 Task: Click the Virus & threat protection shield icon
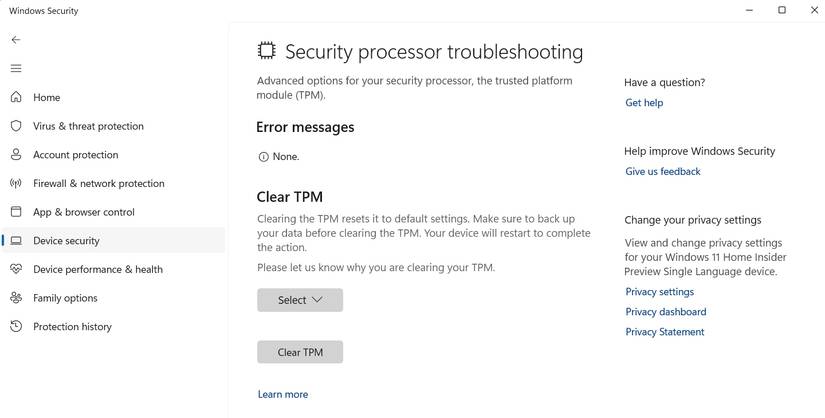[15, 126]
